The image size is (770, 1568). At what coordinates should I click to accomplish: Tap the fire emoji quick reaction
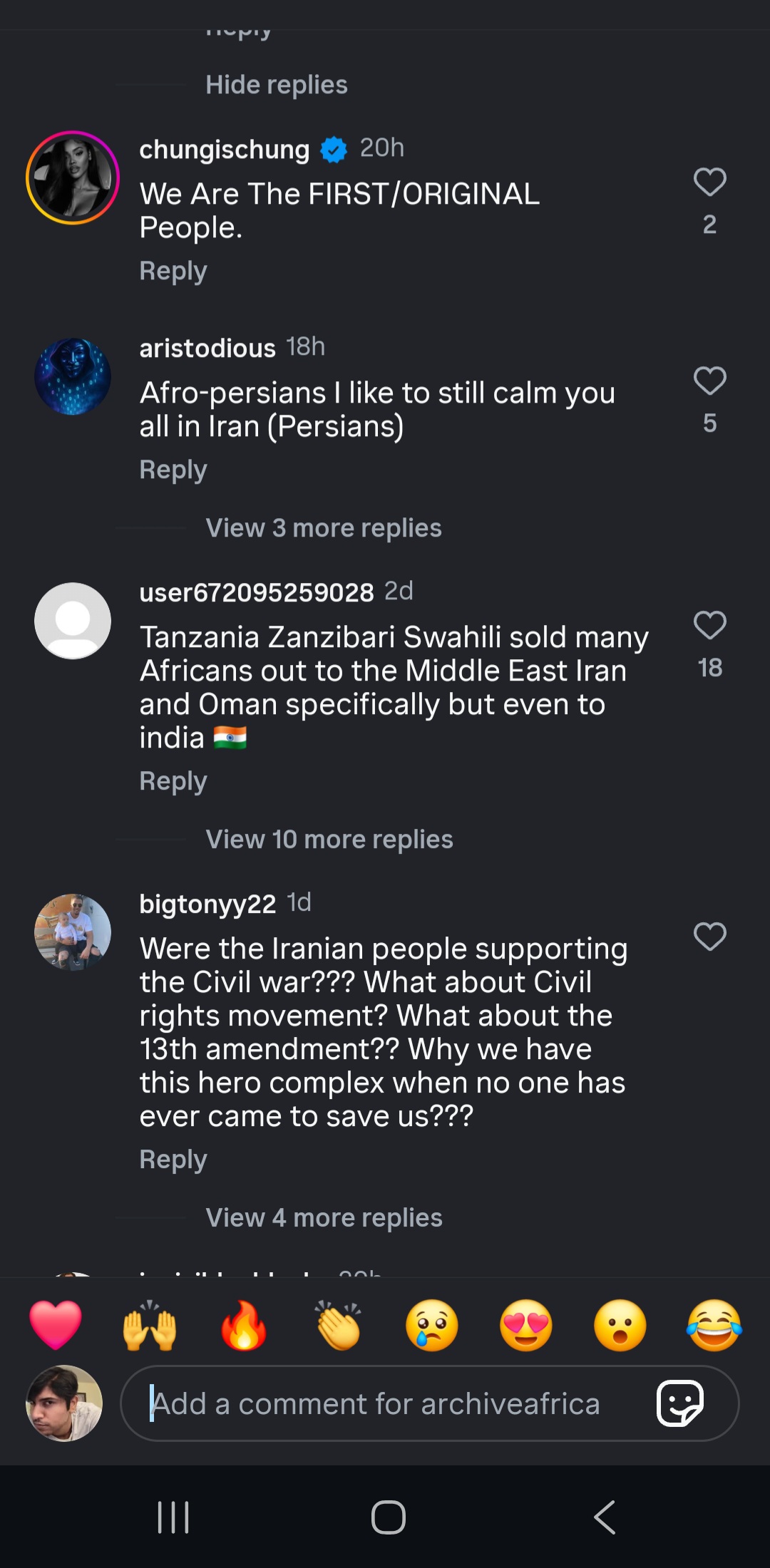244,1326
